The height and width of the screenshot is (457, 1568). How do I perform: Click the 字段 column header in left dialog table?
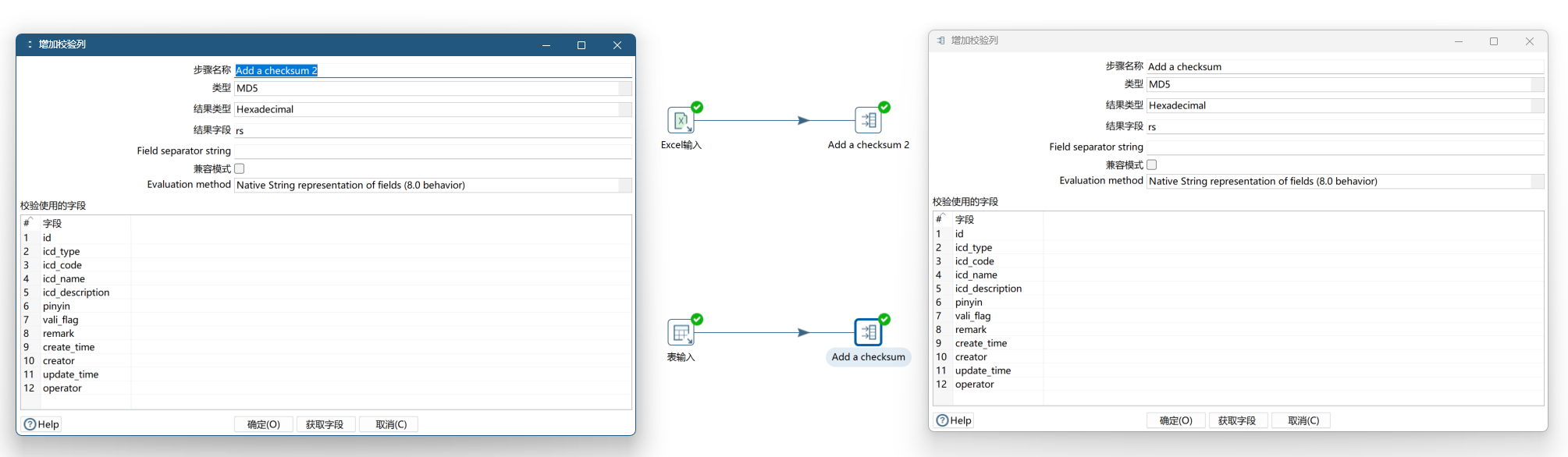pyautogui.click(x=52, y=223)
